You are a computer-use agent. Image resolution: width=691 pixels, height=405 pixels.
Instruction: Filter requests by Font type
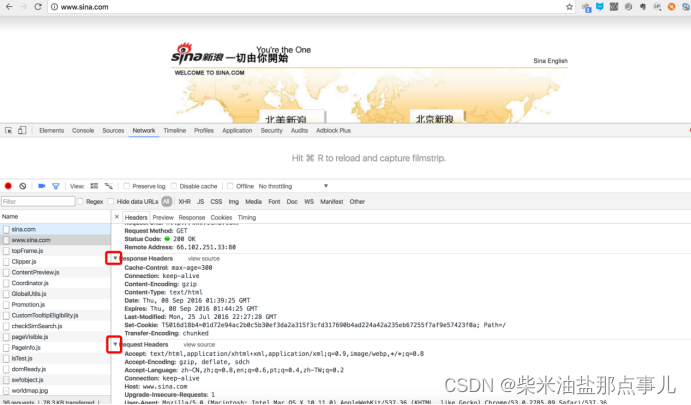pos(274,201)
